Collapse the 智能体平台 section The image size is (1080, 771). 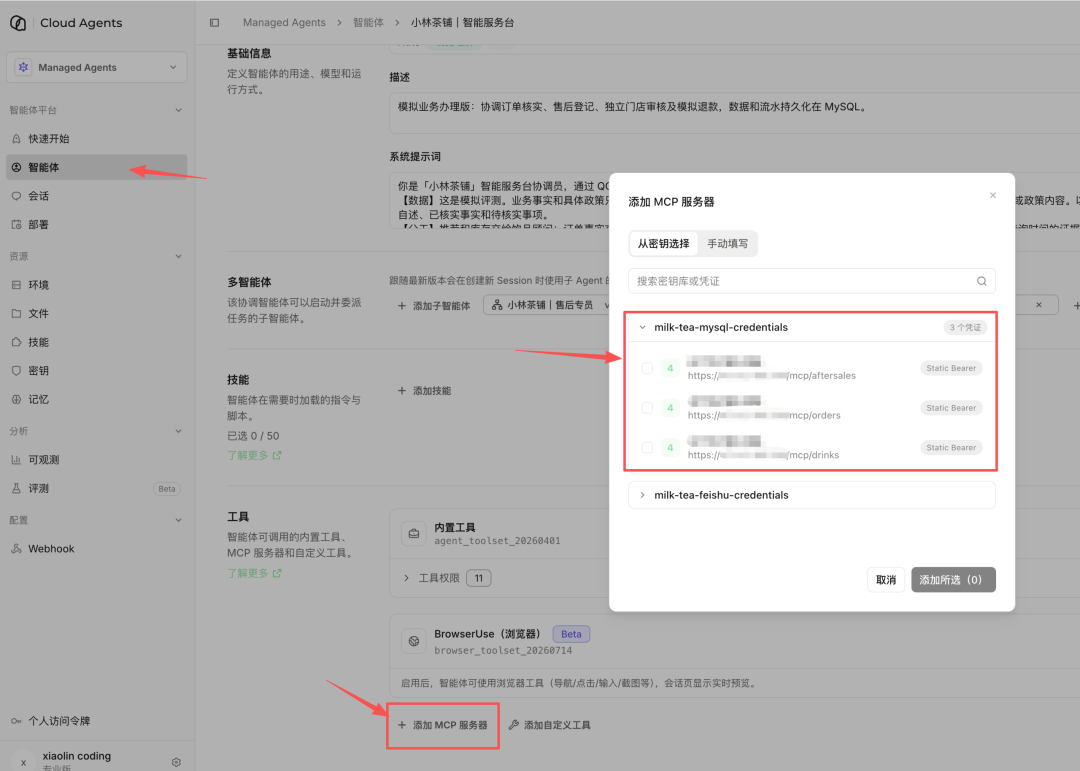(x=178, y=110)
